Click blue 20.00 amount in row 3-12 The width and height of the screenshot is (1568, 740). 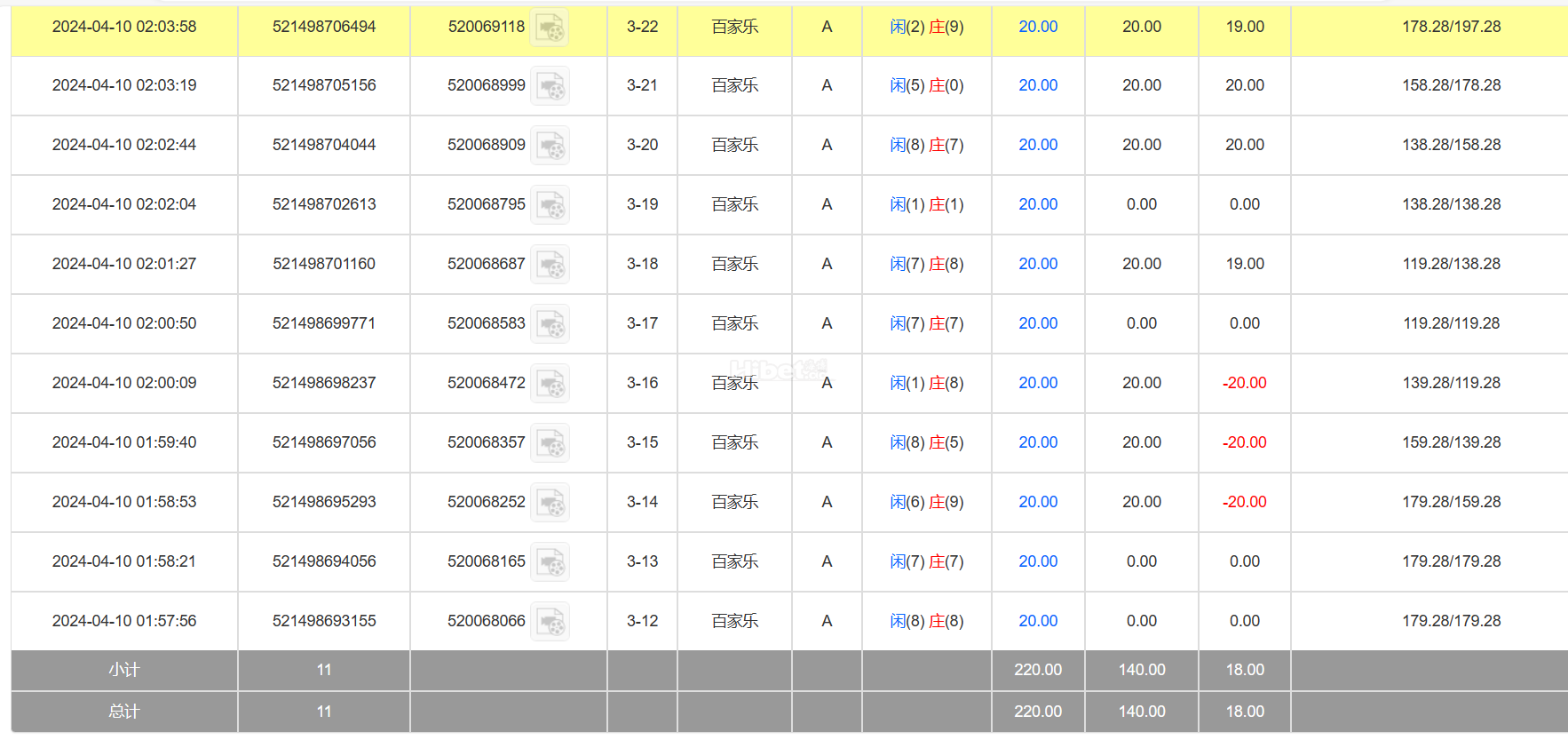pyautogui.click(x=1038, y=621)
